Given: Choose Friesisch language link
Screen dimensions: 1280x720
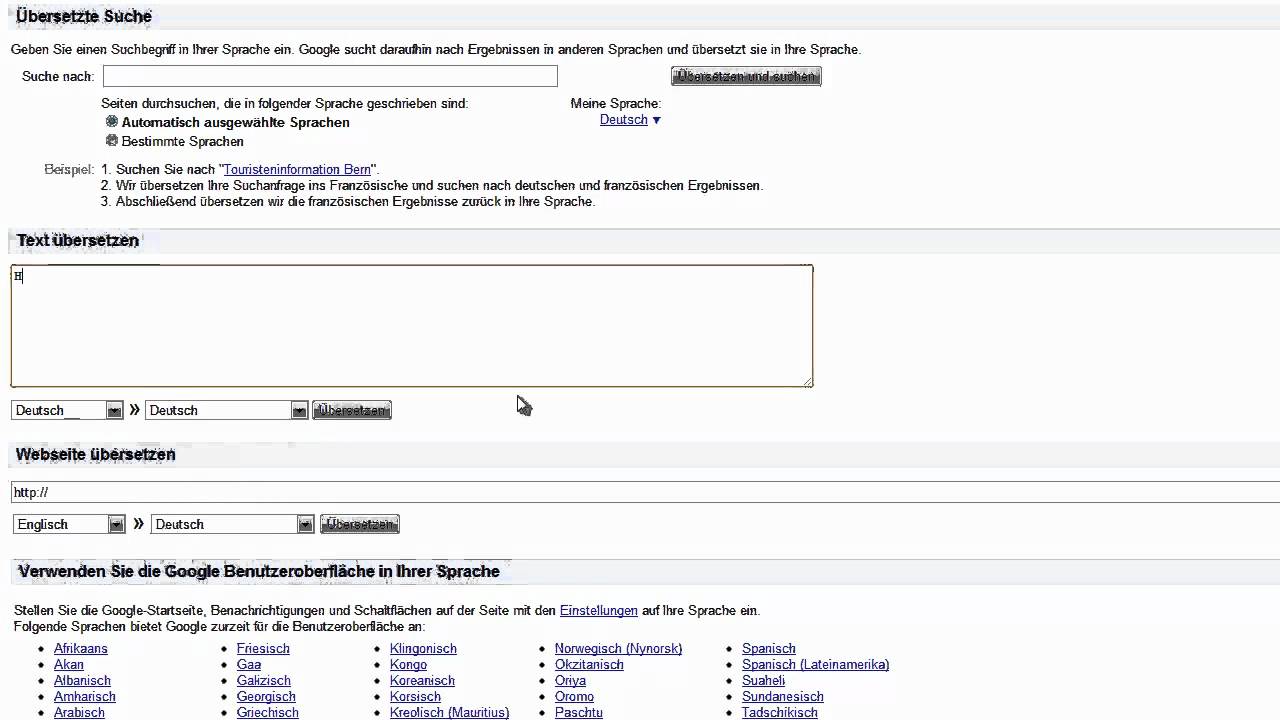Looking at the screenshot, I should [x=263, y=648].
